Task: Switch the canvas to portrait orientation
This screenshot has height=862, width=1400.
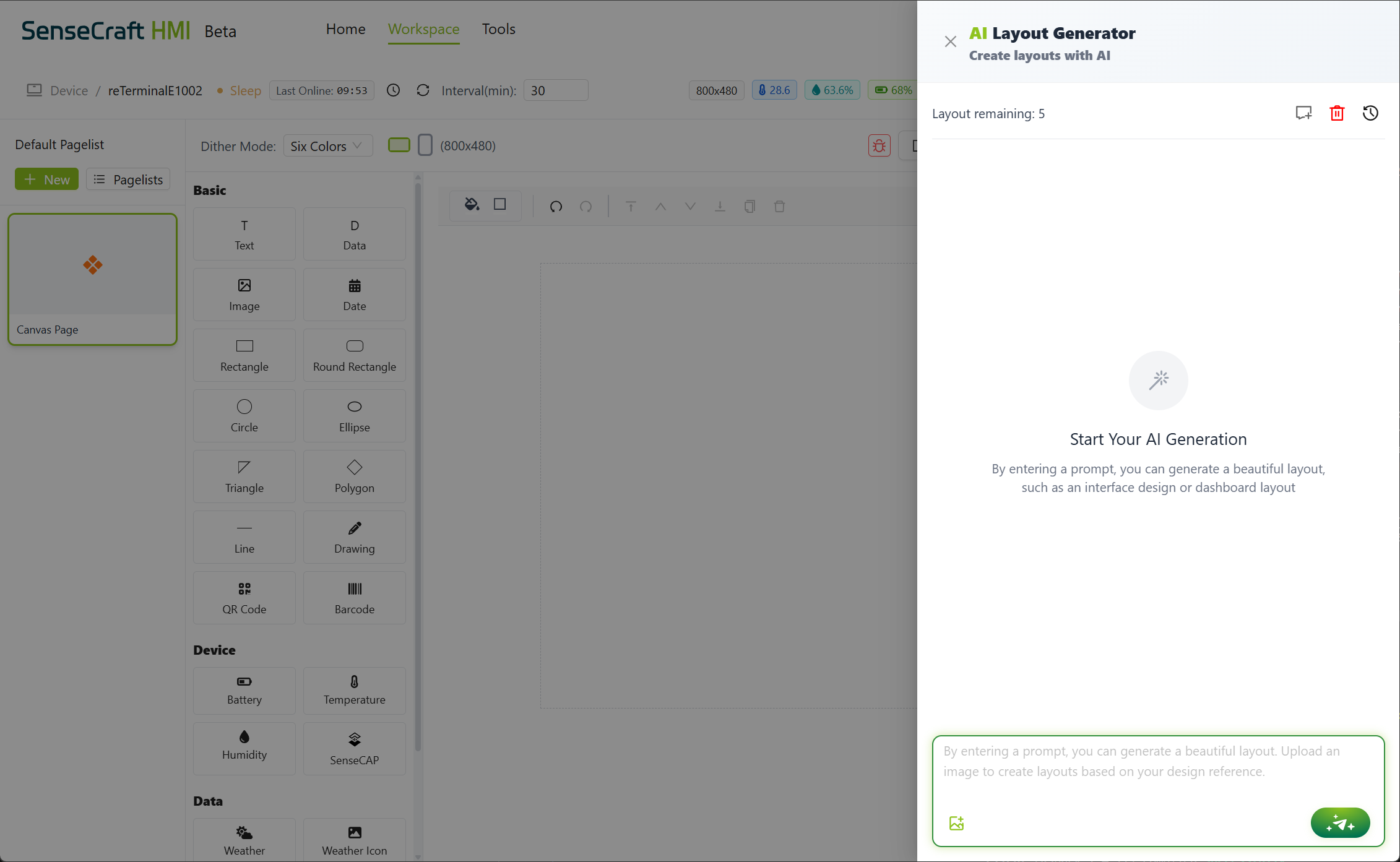Action: pos(425,145)
